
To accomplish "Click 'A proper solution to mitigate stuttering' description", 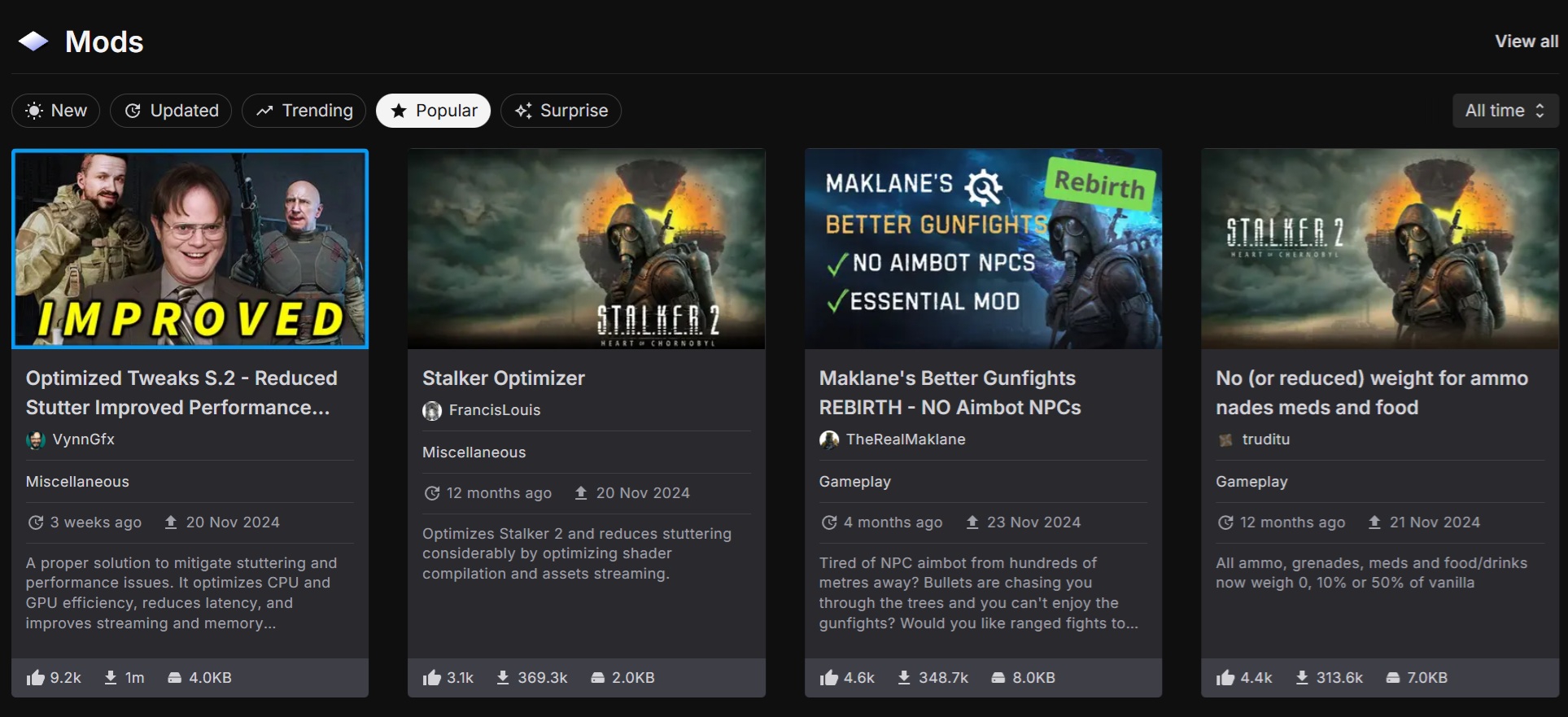I will (181, 593).
